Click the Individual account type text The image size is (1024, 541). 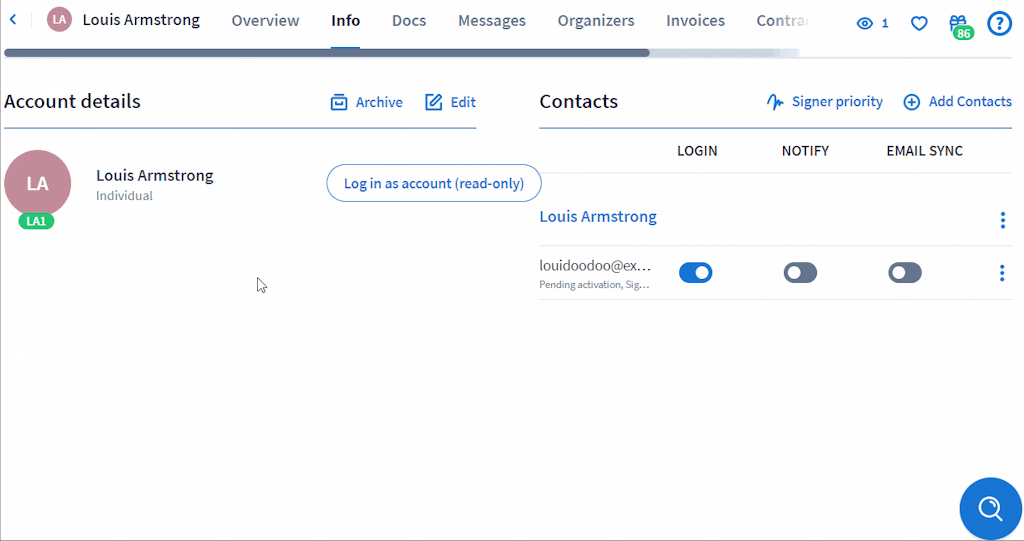(124, 195)
